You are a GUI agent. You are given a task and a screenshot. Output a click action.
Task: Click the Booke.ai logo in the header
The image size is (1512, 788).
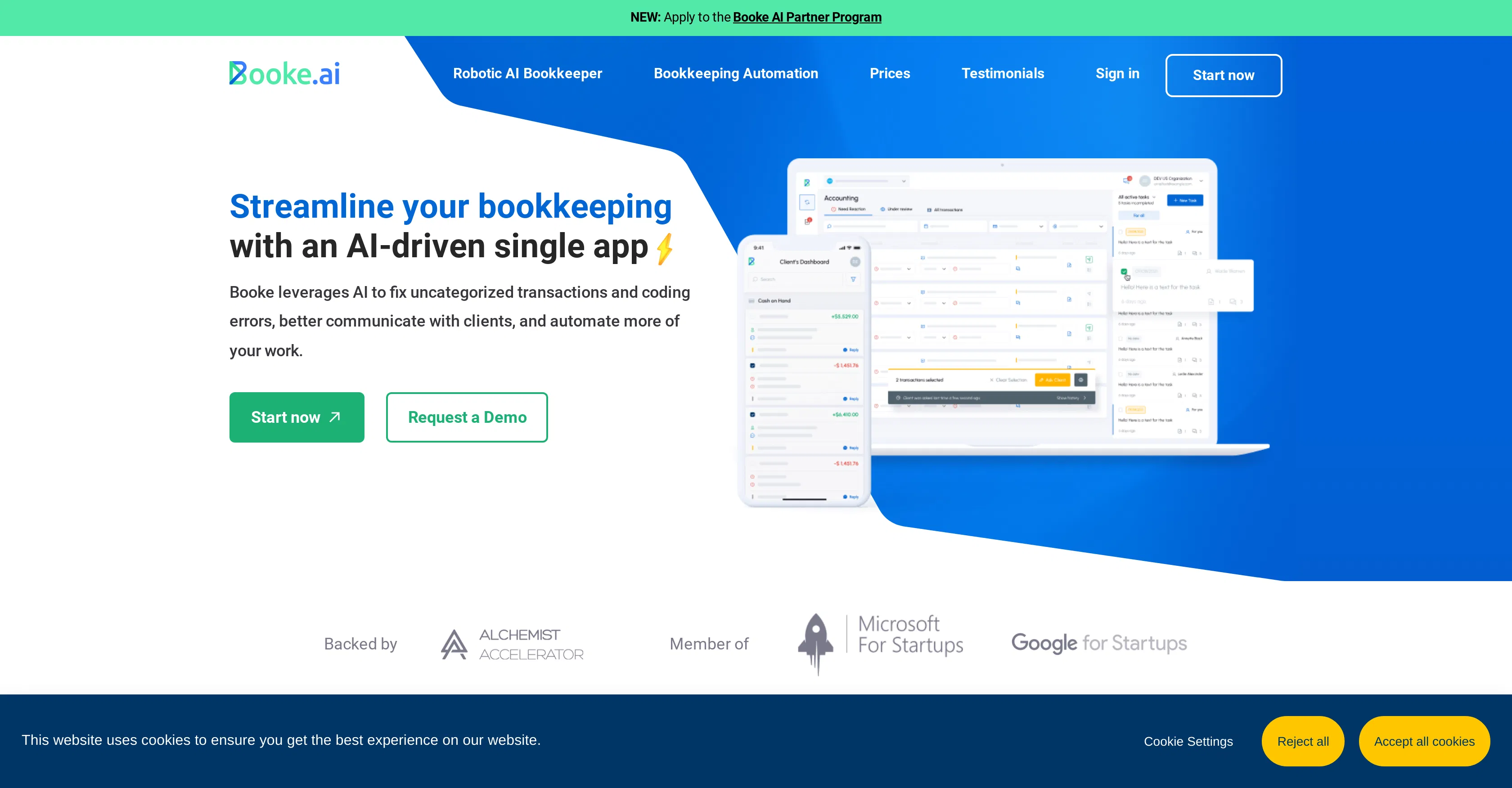tap(284, 72)
